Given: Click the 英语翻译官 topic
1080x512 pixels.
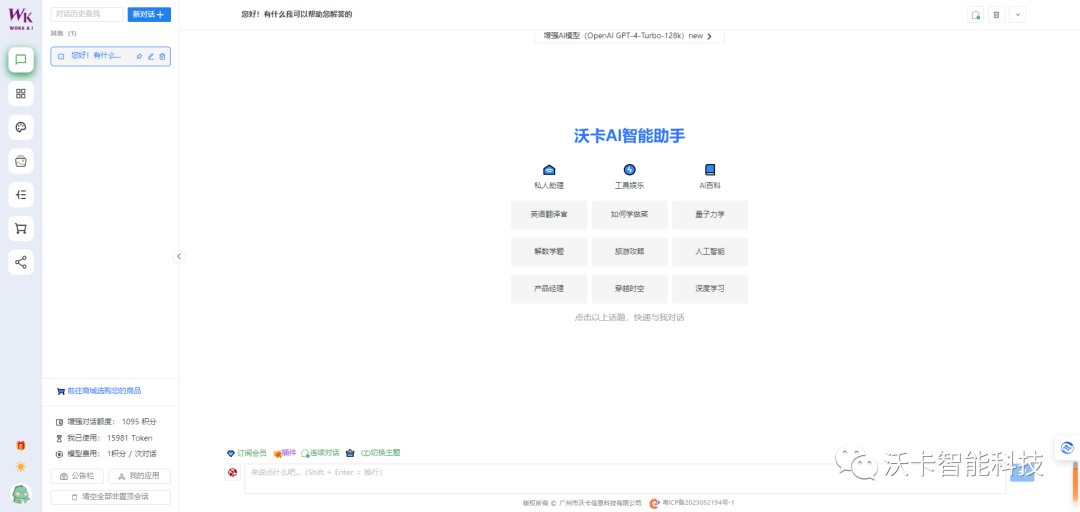Looking at the screenshot, I should click(x=549, y=215).
